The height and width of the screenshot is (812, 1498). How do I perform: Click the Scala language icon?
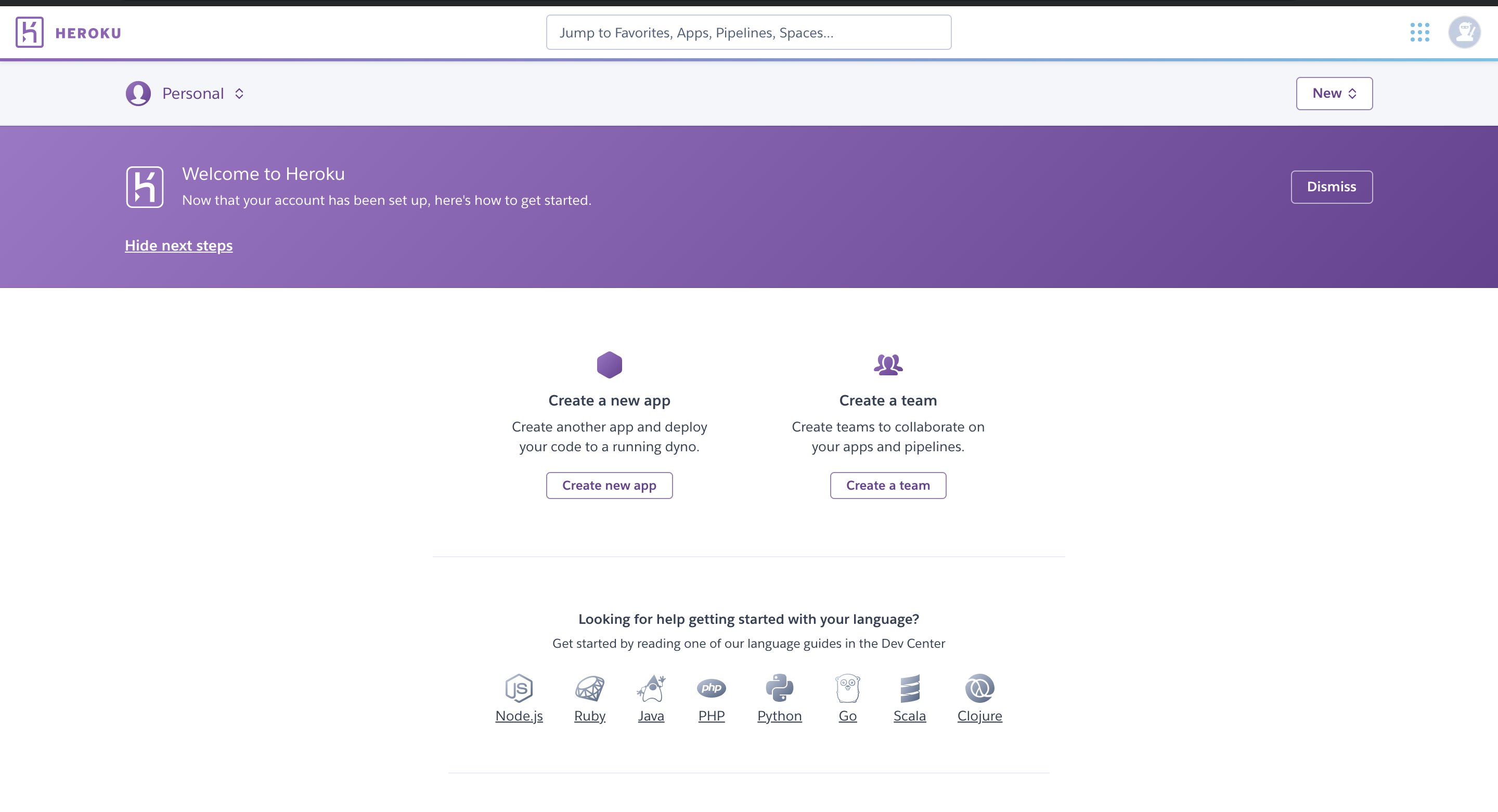click(x=910, y=688)
